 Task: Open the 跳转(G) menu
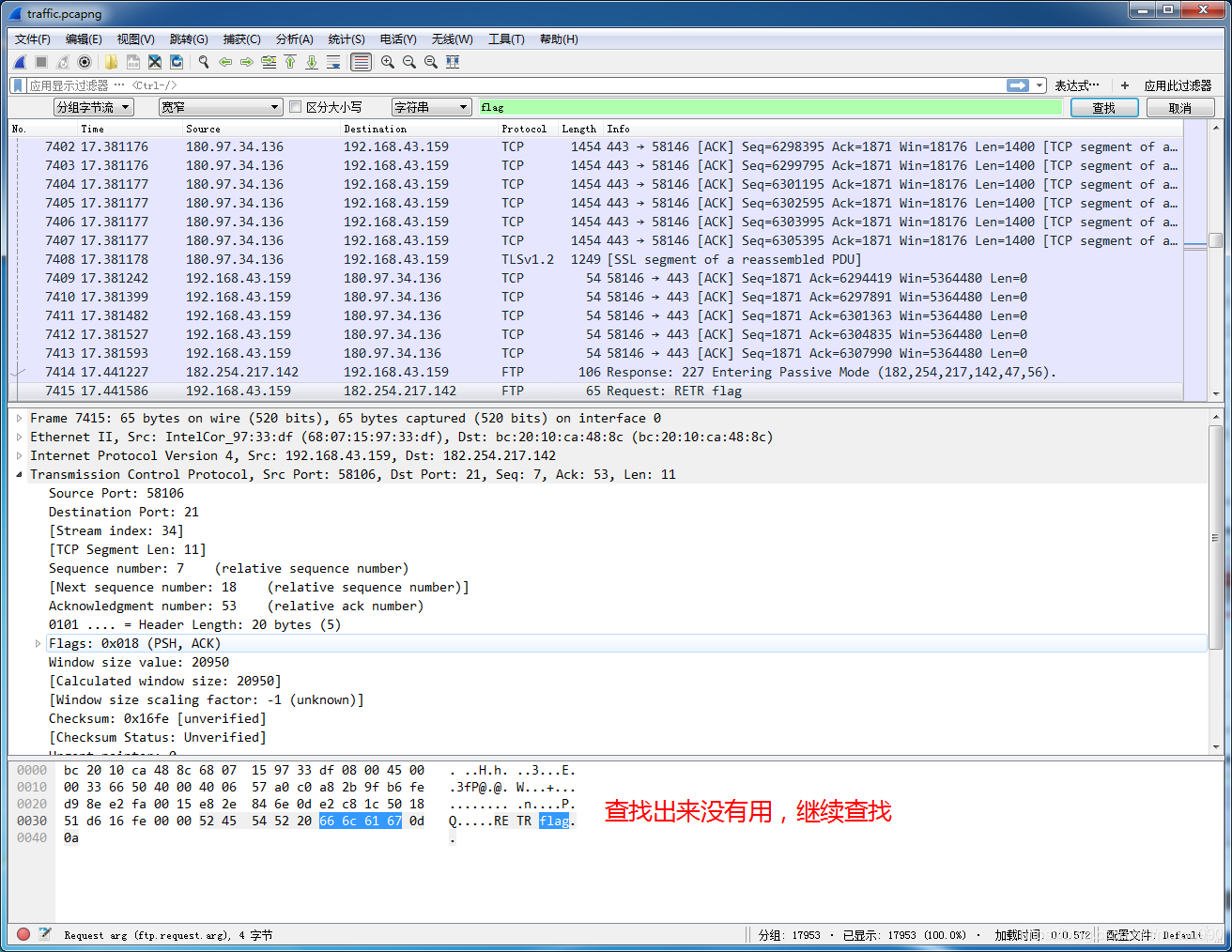point(189,39)
